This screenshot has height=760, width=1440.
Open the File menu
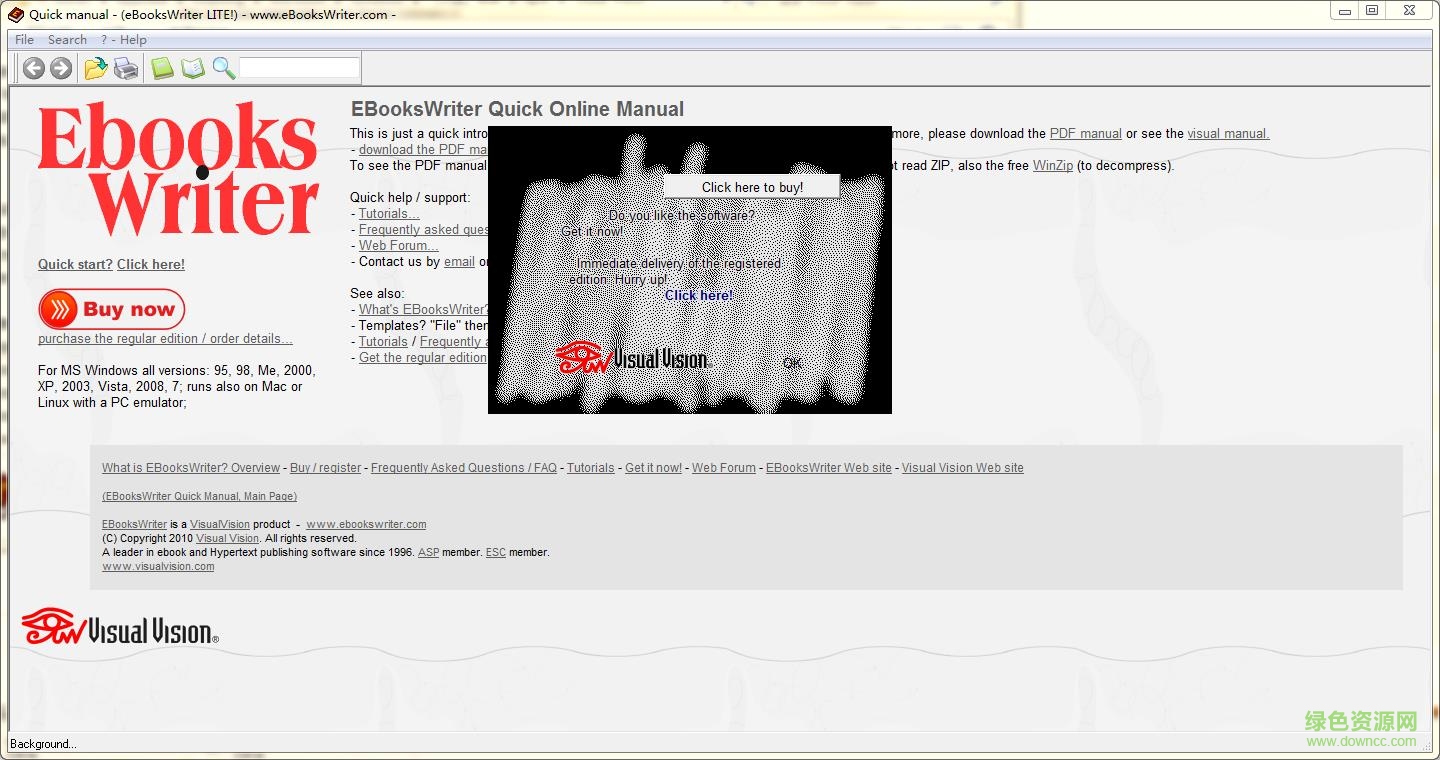pos(23,39)
